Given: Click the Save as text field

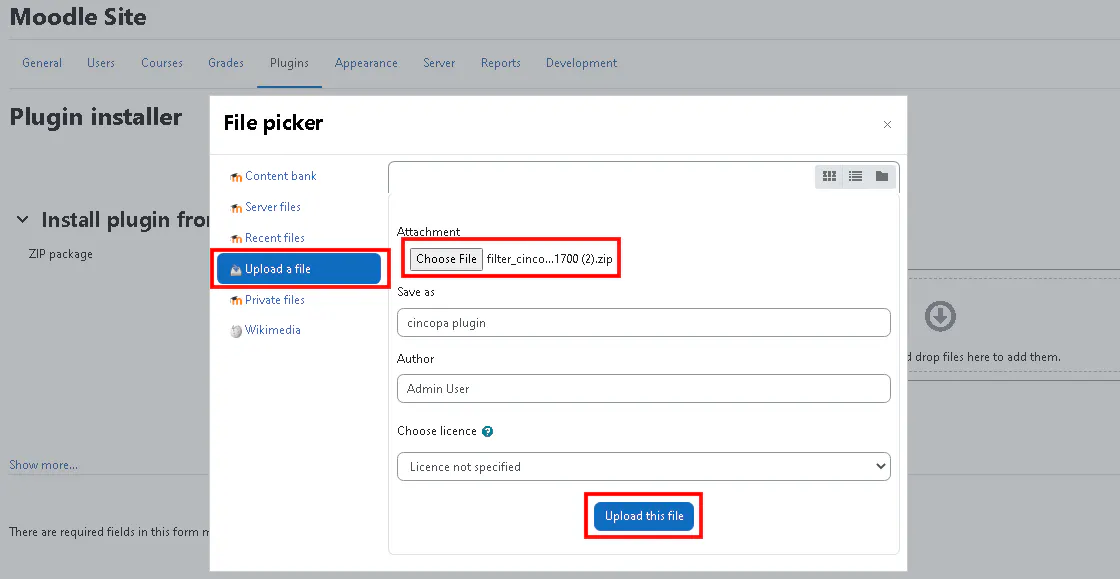Looking at the screenshot, I should (x=644, y=323).
